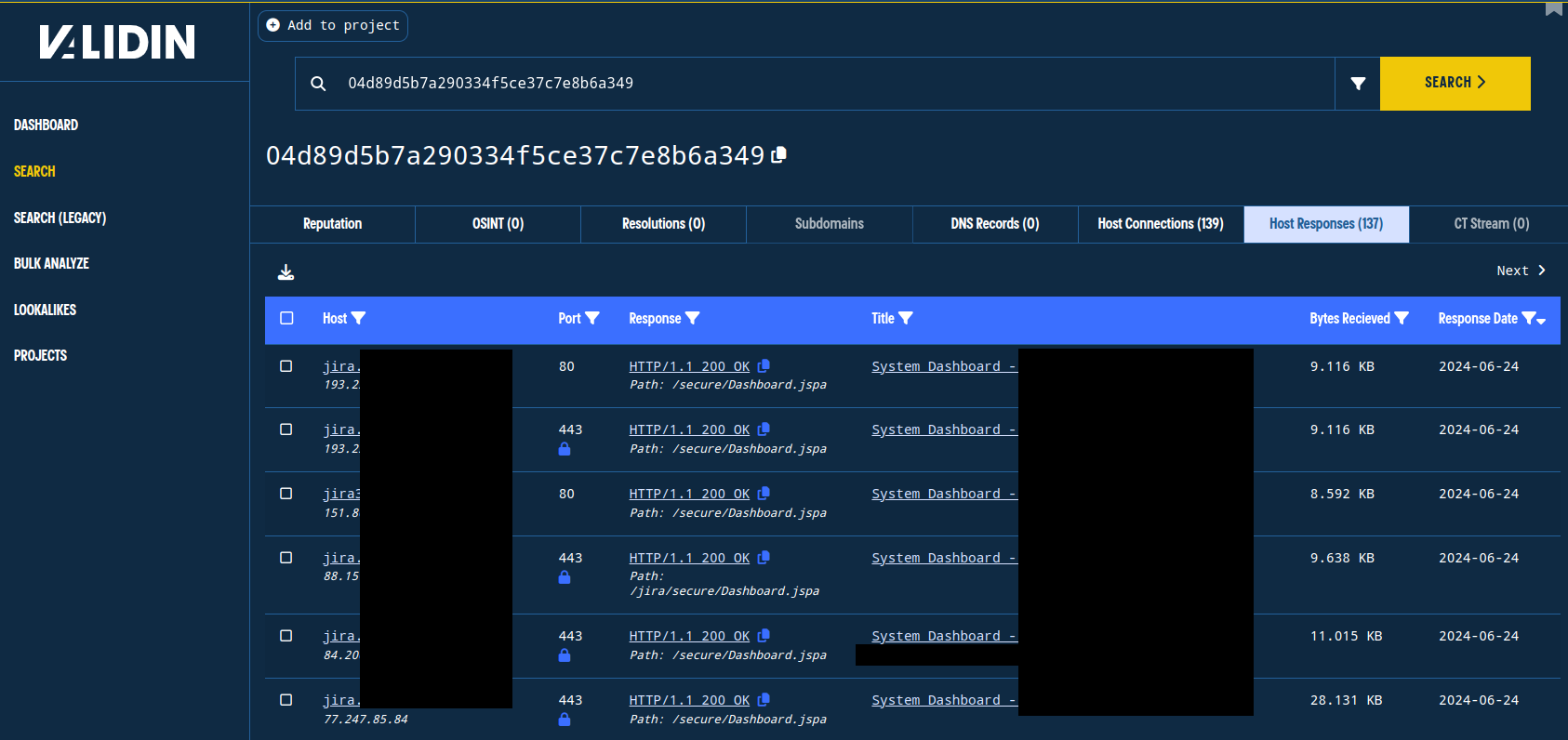Screen dimensions: 1568x740
Task: Copy response of the 8.592 KB row
Action: [764, 494]
